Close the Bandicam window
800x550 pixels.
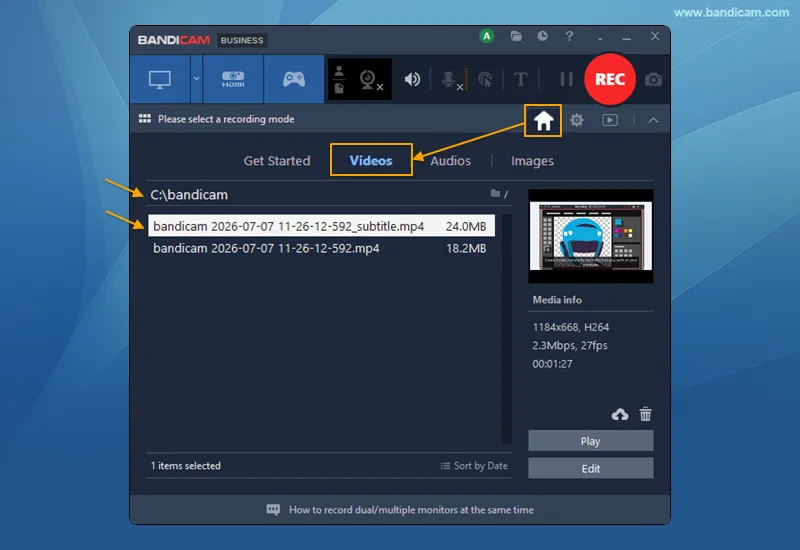tap(655, 36)
